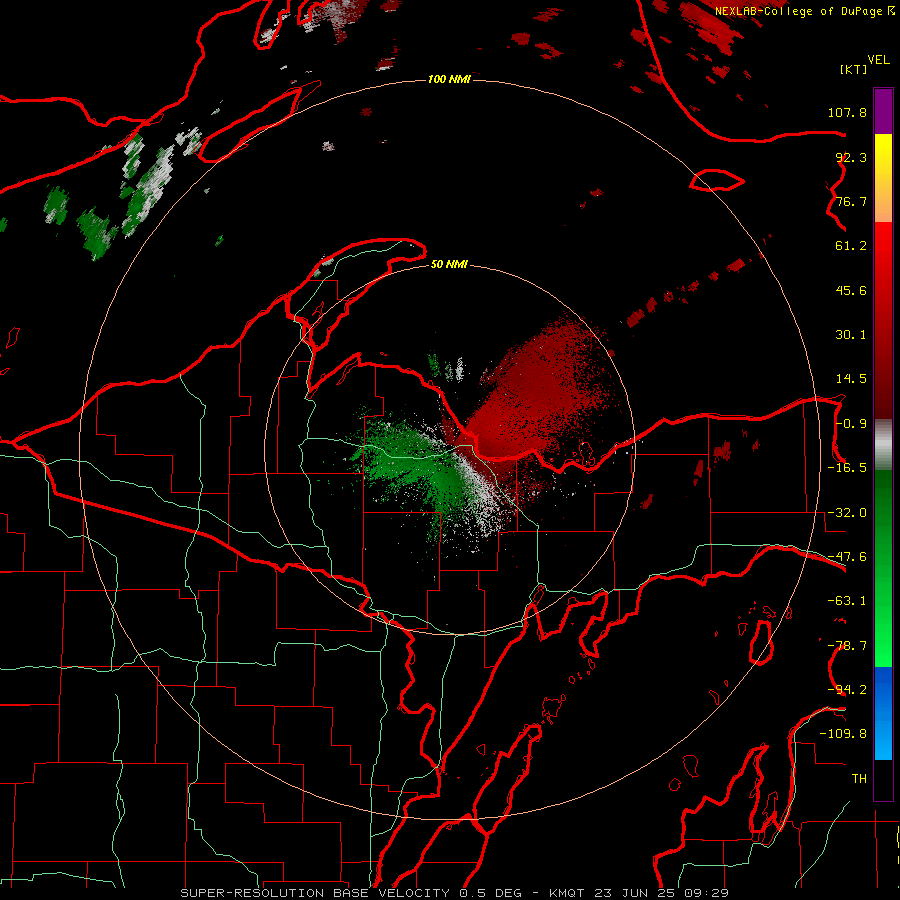Click the -32.0 value on velocity scale
900x900 pixels.
[x=847, y=513]
